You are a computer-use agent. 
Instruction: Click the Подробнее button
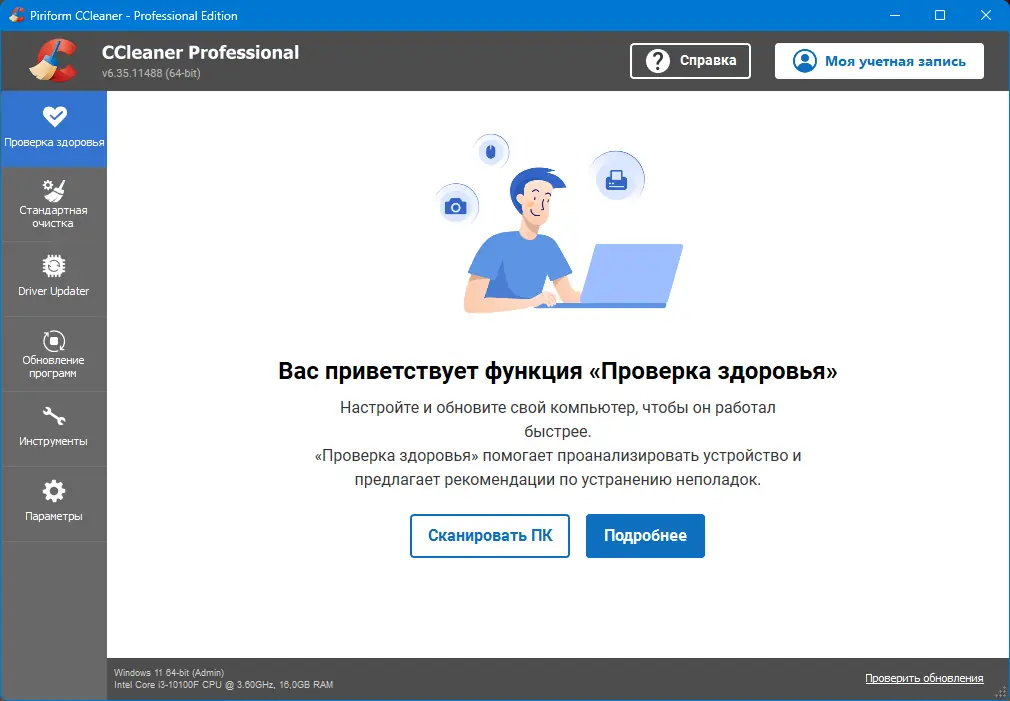[645, 536]
